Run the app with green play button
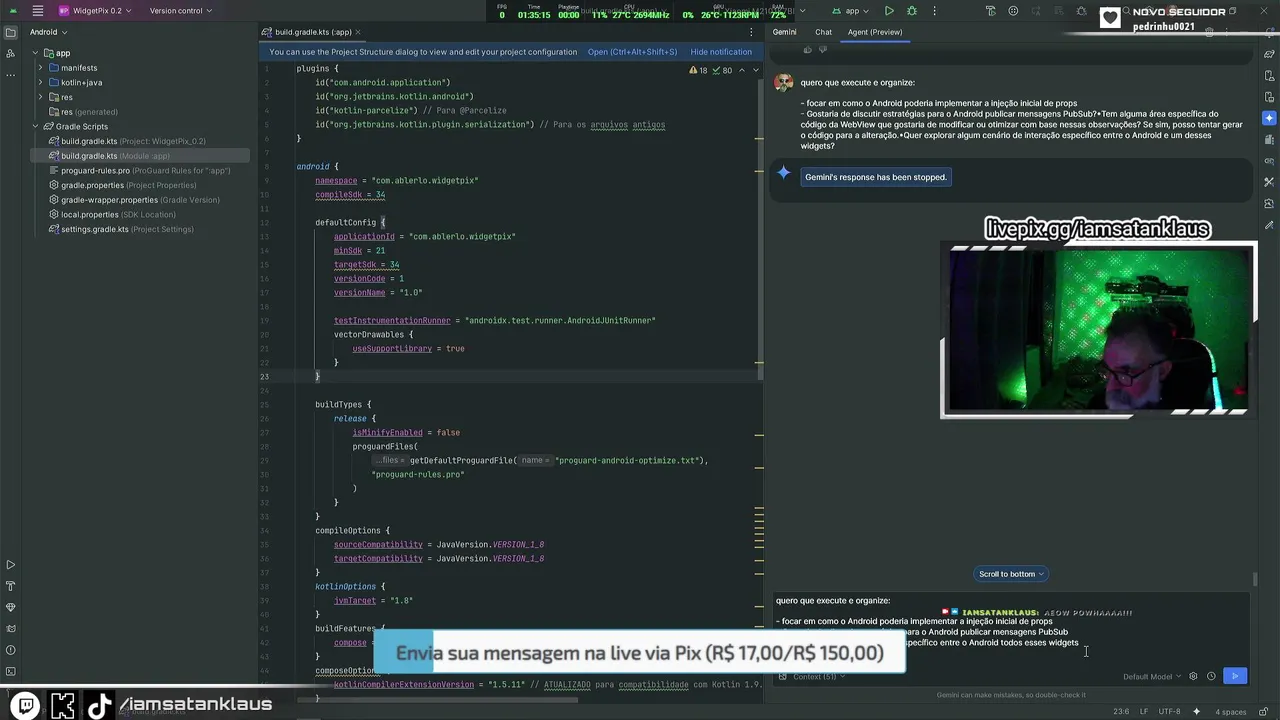 pyautogui.click(x=889, y=11)
